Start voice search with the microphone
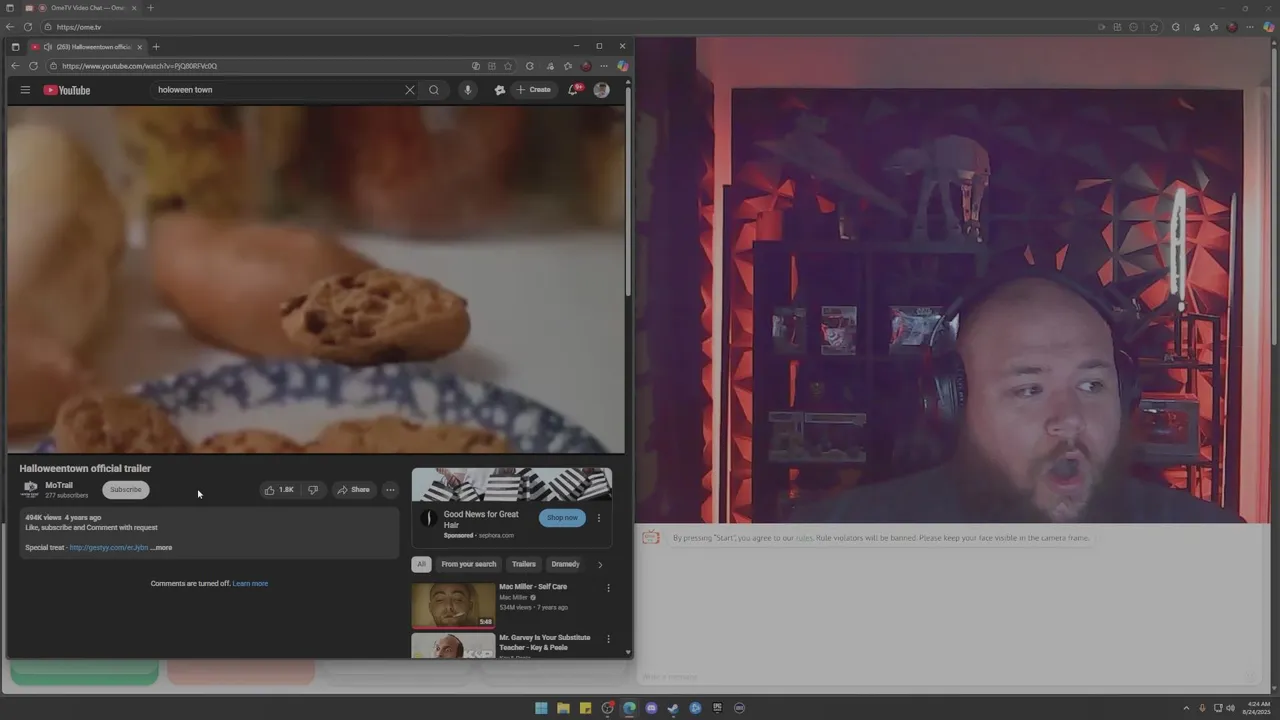Screen dimensions: 1280x720 [x=467, y=90]
